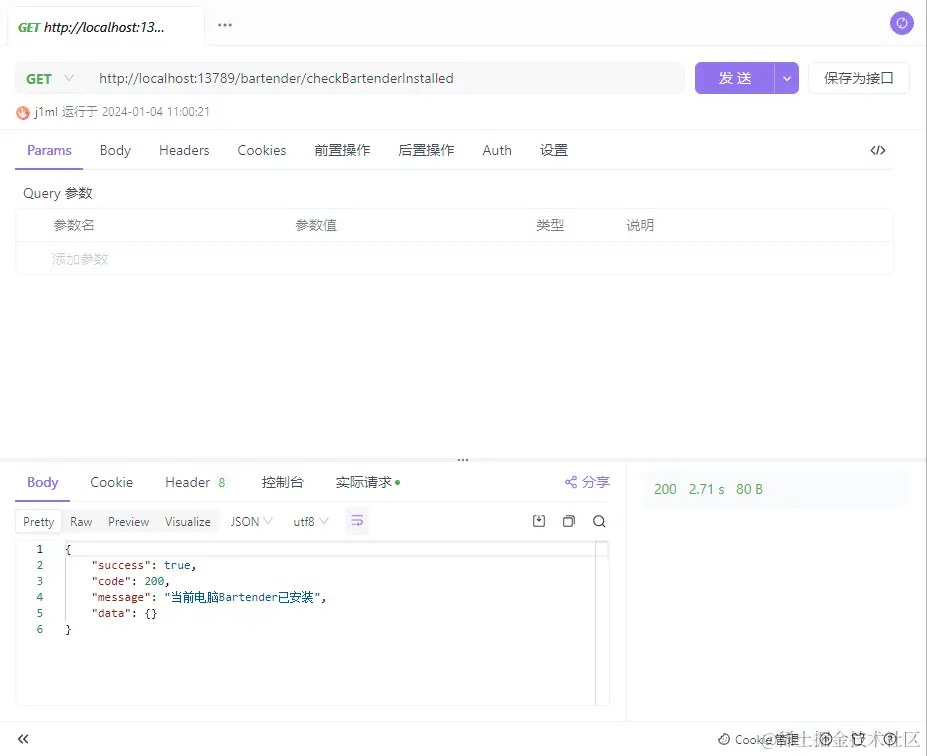Screen dimensions: 927x756
Task: Open the request Cookies tab
Action: 262,150
